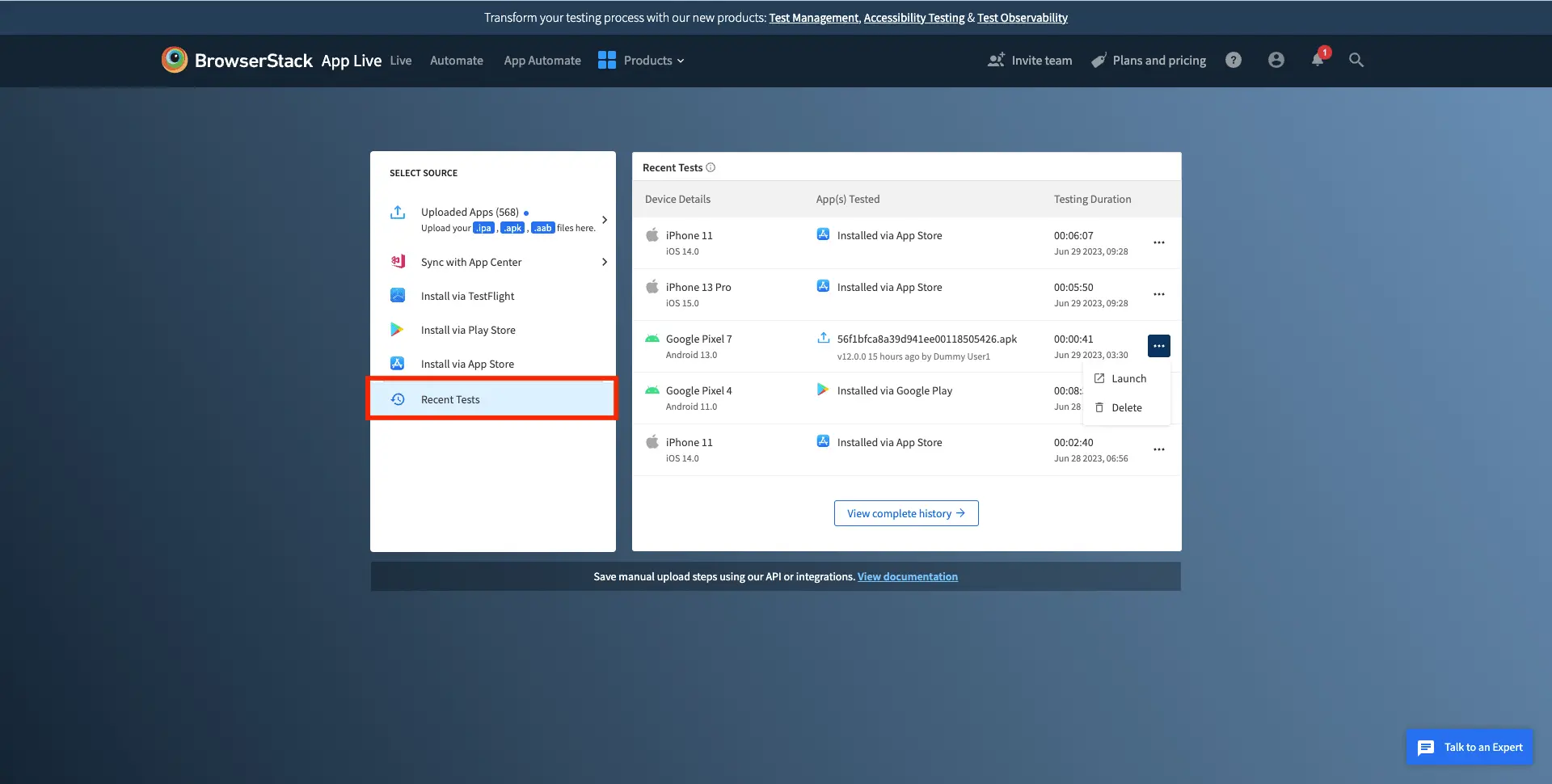Select Install via TestFlight source
Viewport: 1552px width, 784px height.
click(x=467, y=296)
